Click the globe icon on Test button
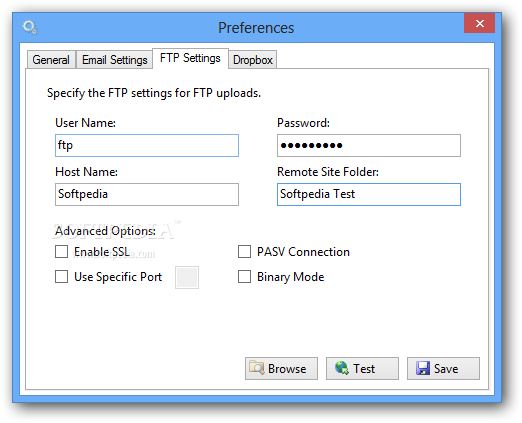This screenshot has height=423, width=522. (342, 368)
